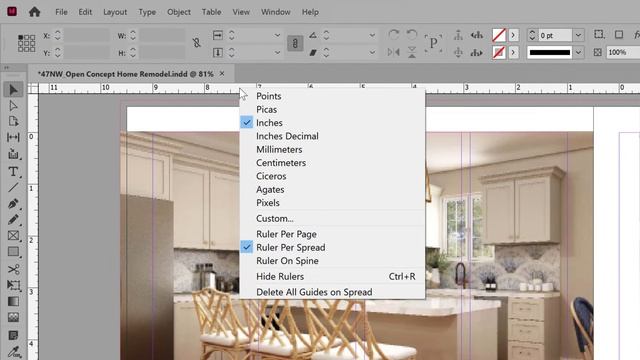Click the Flip Vertical icon
640x360 pixels.
[x=412, y=52]
